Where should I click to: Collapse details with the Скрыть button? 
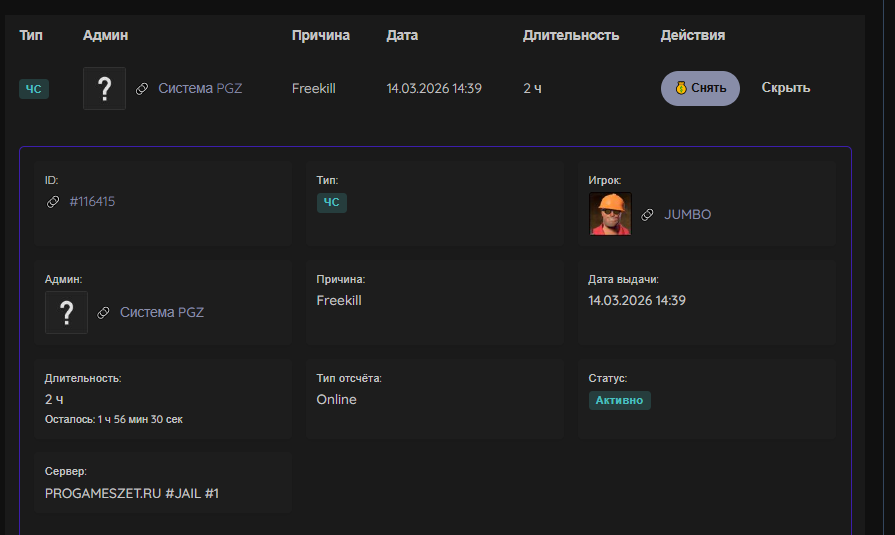[785, 88]
